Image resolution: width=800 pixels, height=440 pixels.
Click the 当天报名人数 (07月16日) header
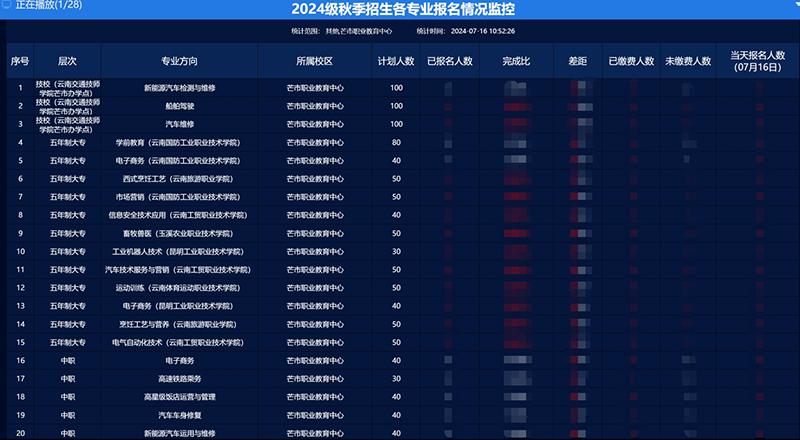point(759,61)
